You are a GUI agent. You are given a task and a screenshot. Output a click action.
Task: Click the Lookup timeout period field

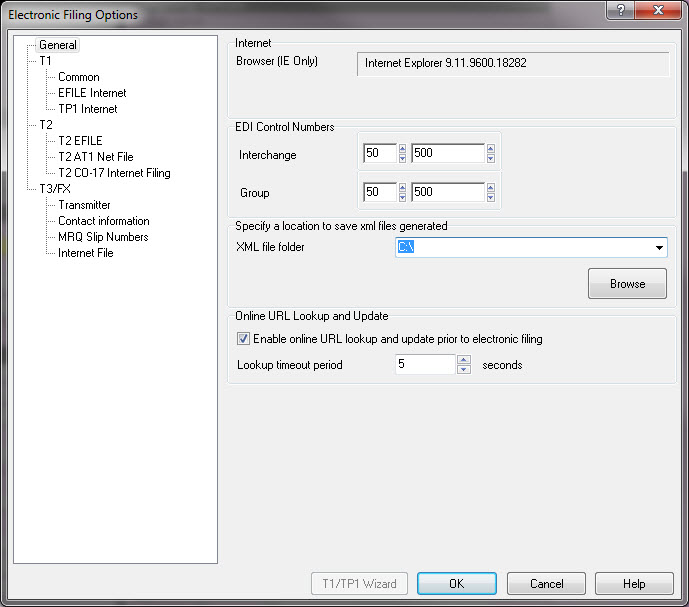coord(425,364)
